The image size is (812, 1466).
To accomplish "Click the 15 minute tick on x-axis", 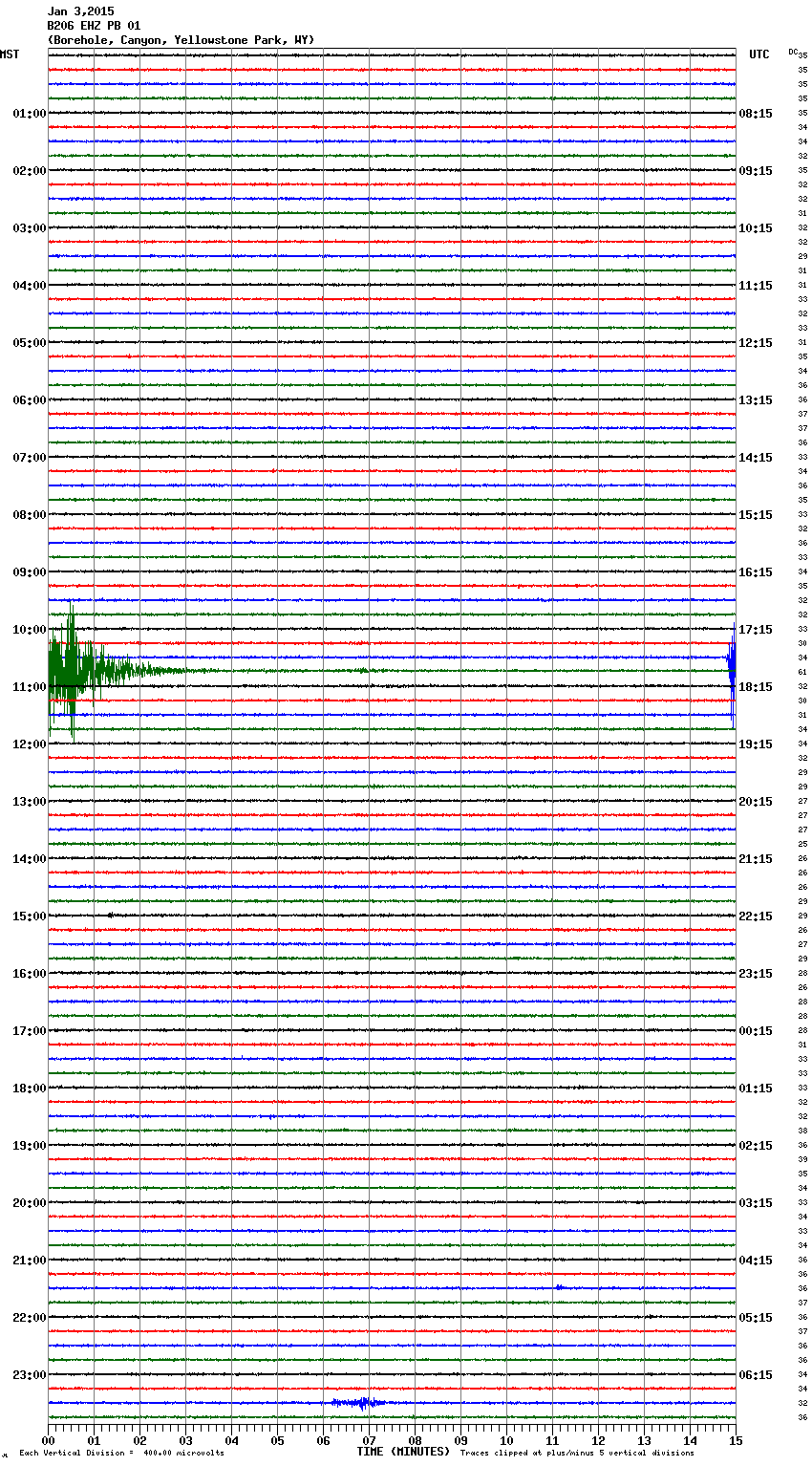I will click(735, 1440).
